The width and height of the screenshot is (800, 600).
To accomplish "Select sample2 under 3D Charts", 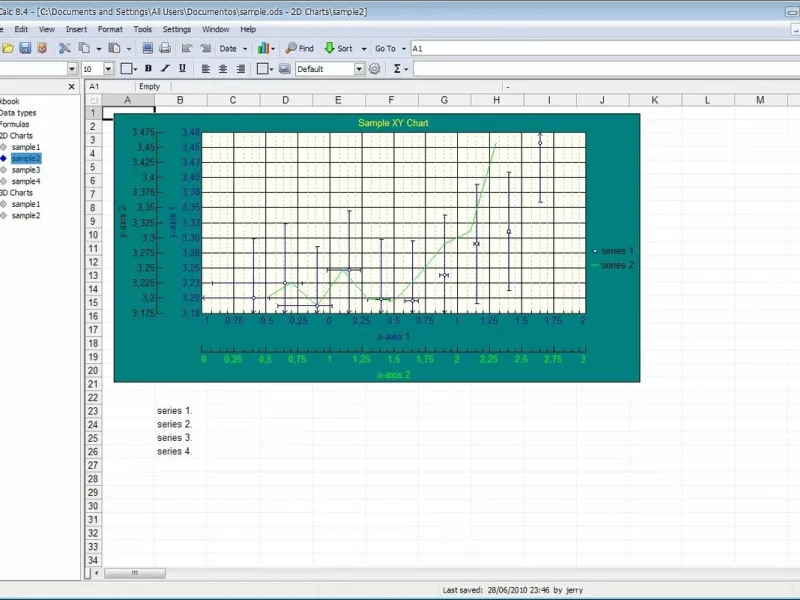I will click(x=26, y=215).
